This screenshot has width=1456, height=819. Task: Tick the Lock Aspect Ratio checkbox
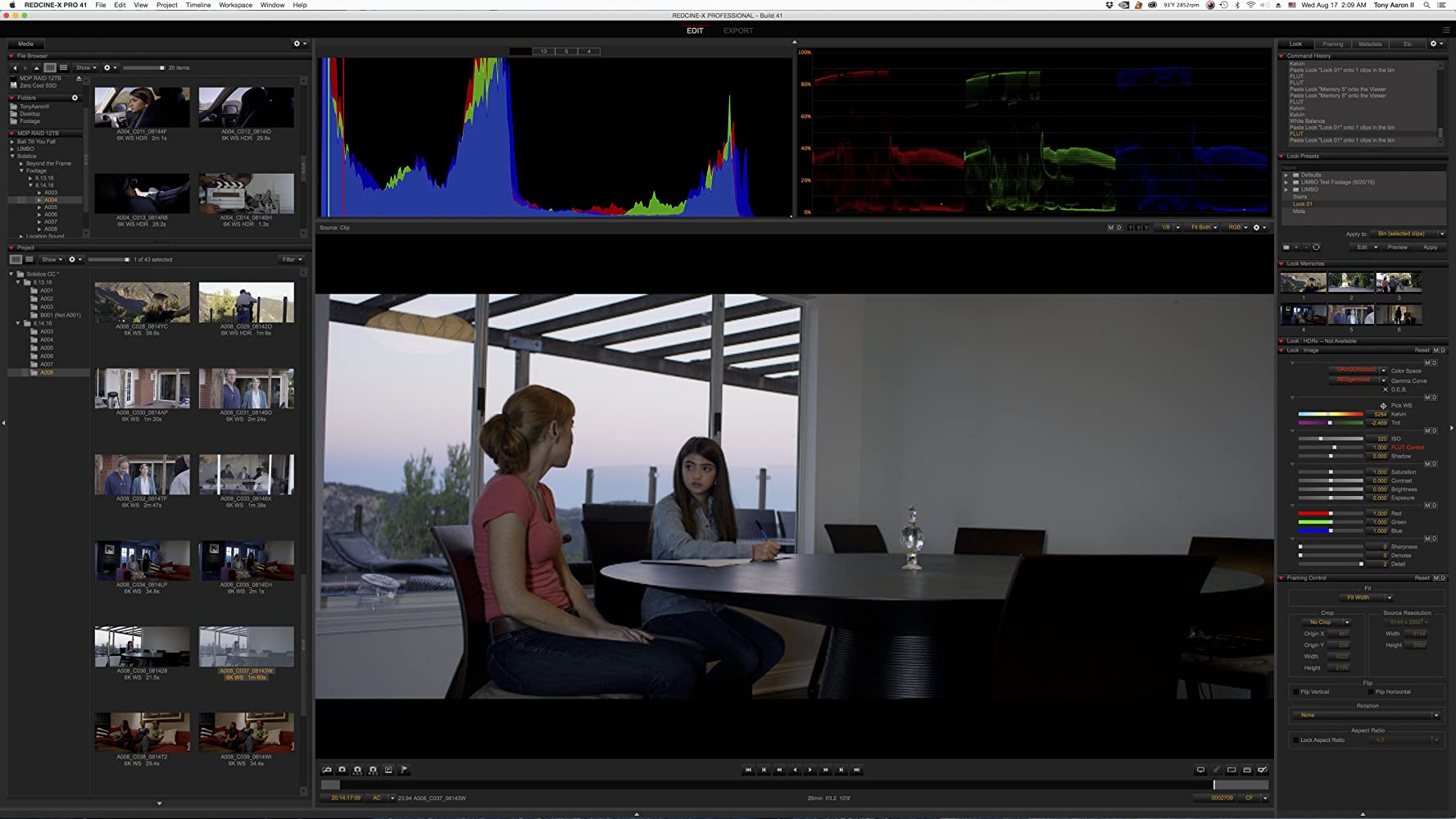1295,740
